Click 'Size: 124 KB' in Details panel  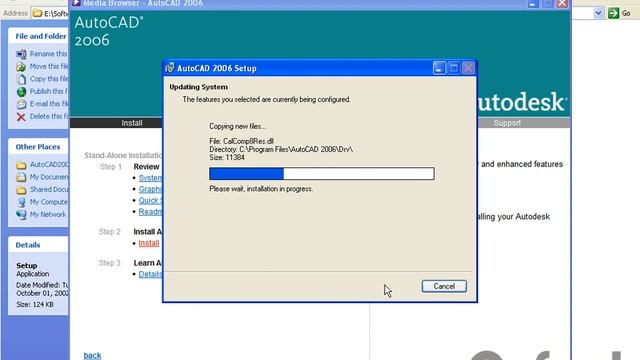point(35,304)
